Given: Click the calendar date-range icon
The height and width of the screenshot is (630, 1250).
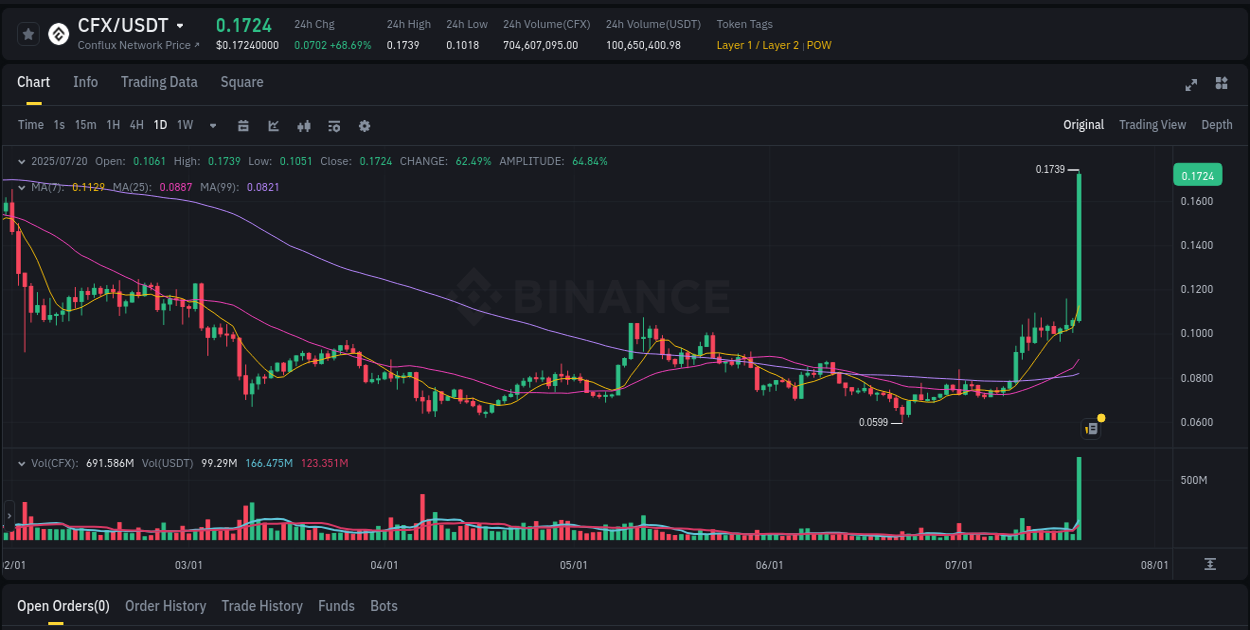Looking at the screenshot, I should pos(243,126).
